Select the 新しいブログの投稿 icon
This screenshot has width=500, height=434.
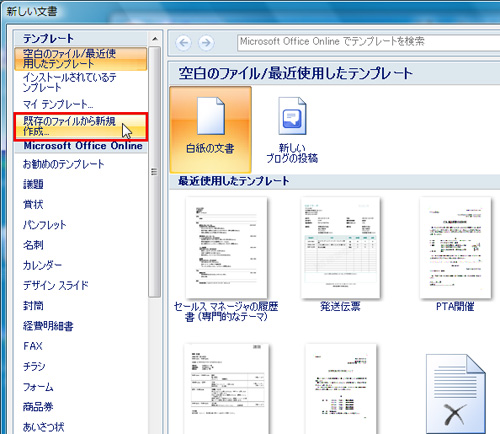[292, 129]
